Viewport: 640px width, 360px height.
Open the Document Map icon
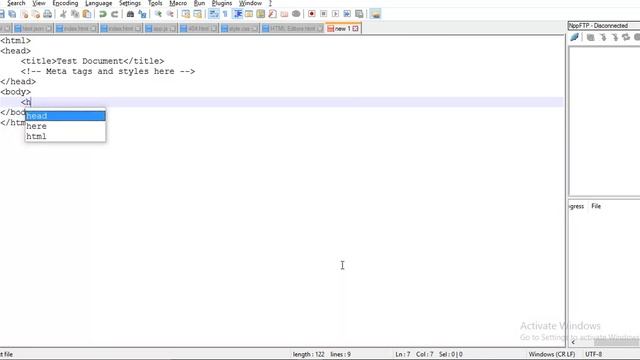click(x=260, y=14)
